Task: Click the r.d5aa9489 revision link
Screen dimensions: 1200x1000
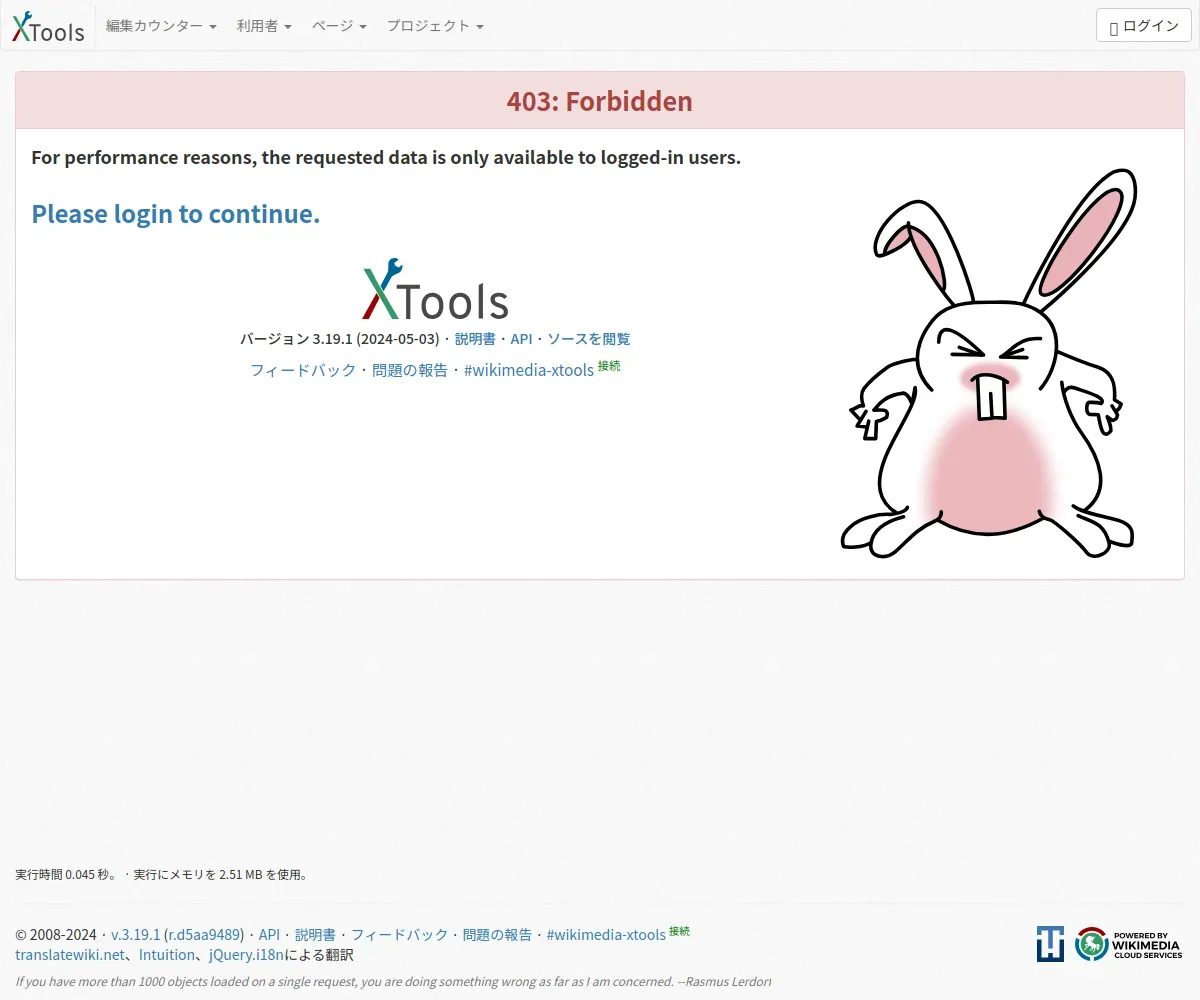Action: [x=204, y=934]
